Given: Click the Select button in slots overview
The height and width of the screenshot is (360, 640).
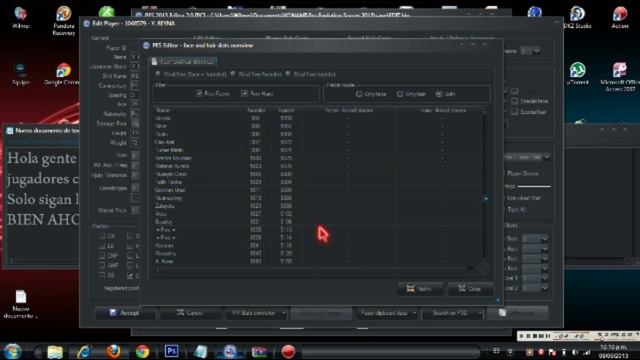Looking at the screenshot, I should [x=420, y=289].
